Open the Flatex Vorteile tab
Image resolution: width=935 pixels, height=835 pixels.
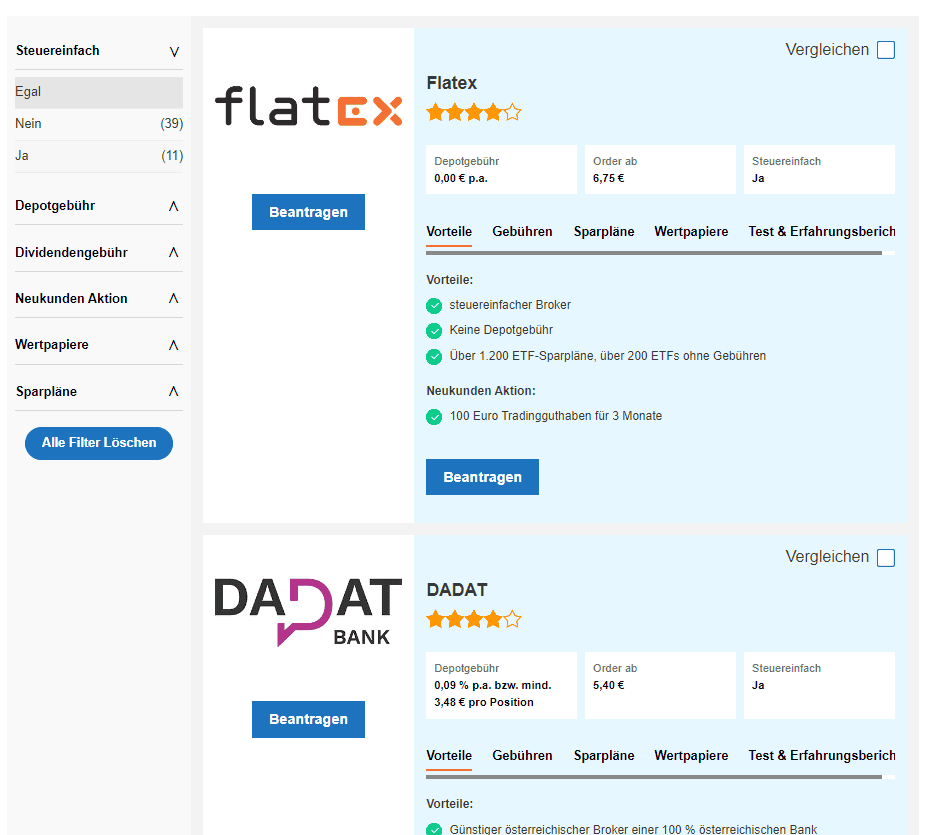[x=449, y=231]
